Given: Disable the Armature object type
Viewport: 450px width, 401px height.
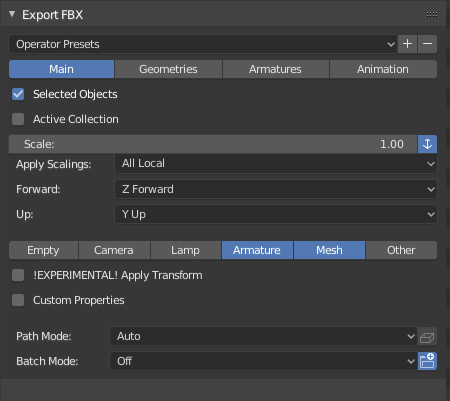Looking at the screenshot, I should [x=257, y=250].
